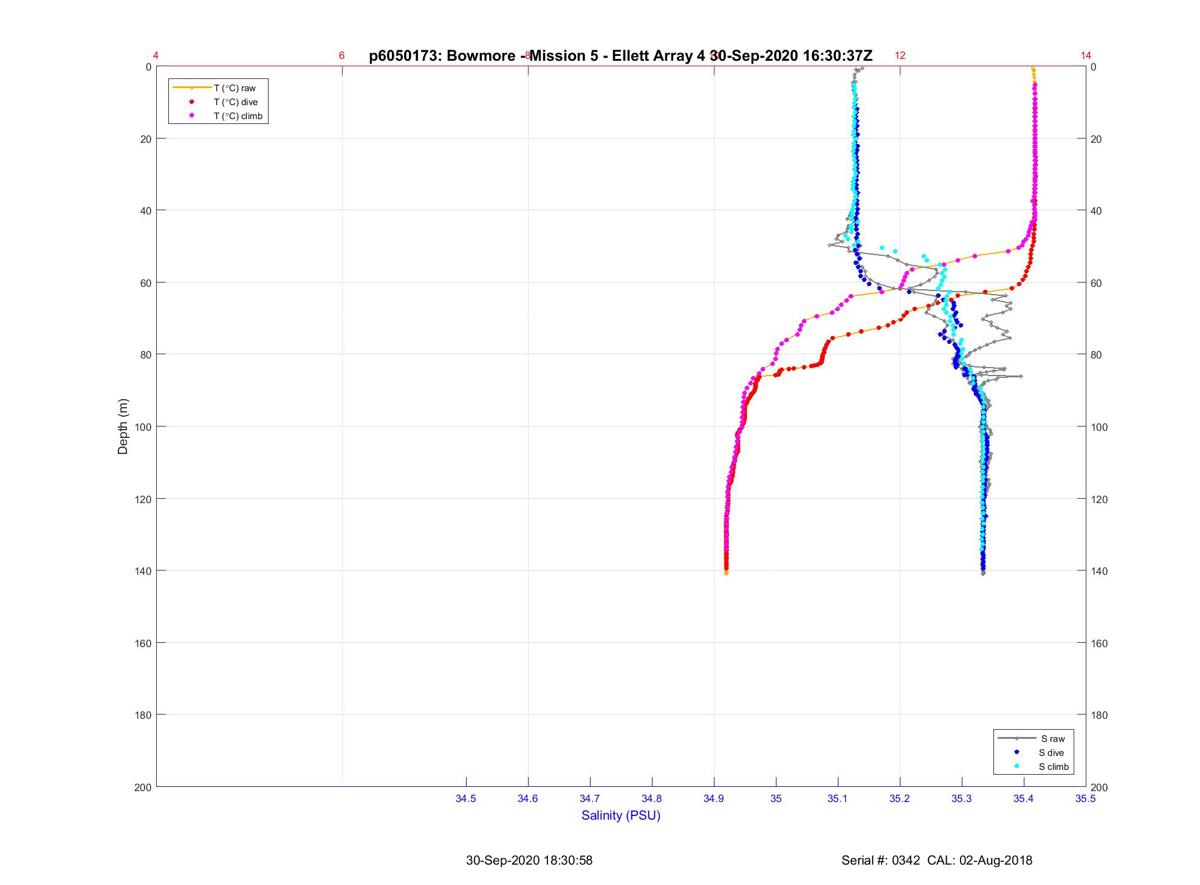Select the 'S climb' legend label
Screen dimensions: 1200x885
click(1054, 766)
